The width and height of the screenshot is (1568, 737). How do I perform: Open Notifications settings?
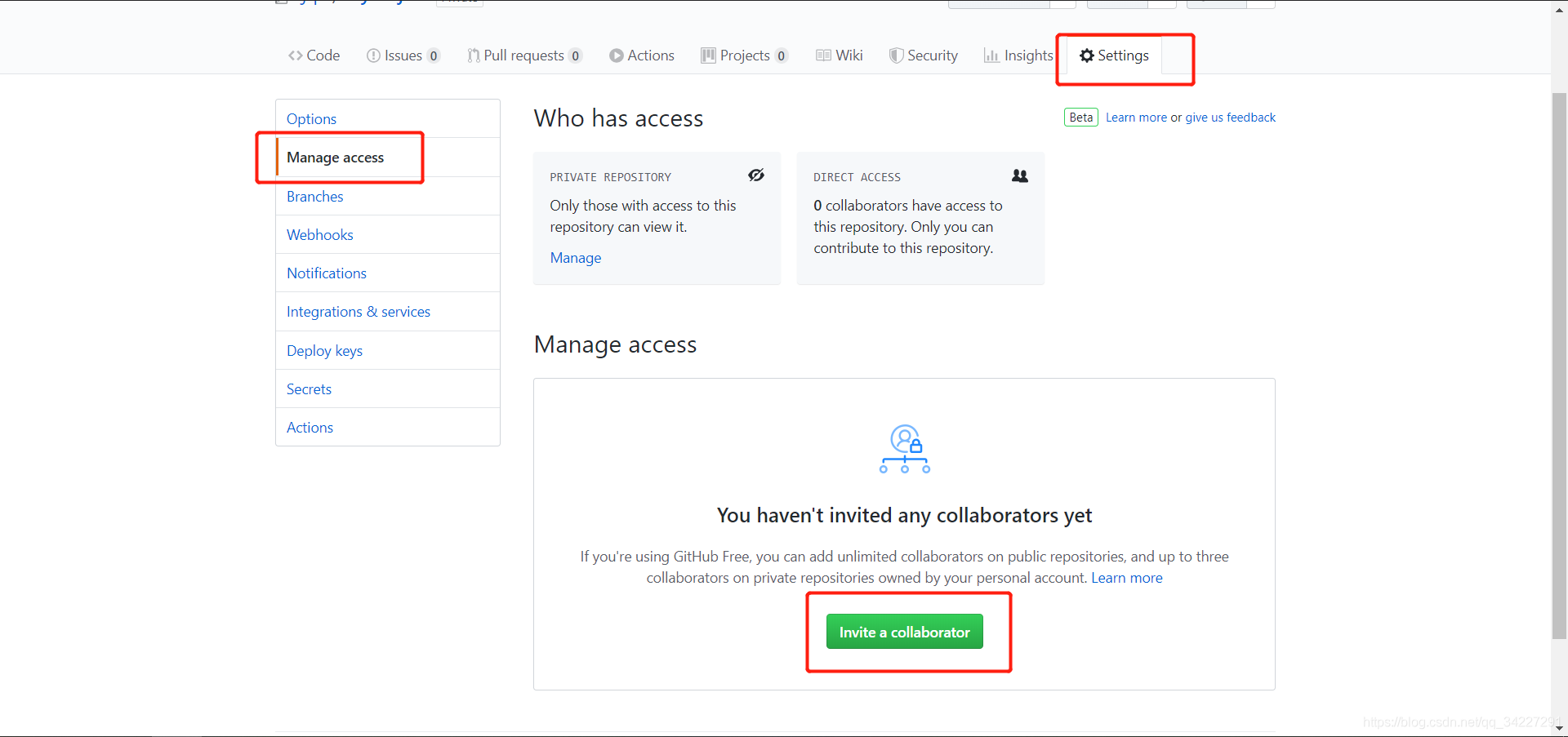388,273
